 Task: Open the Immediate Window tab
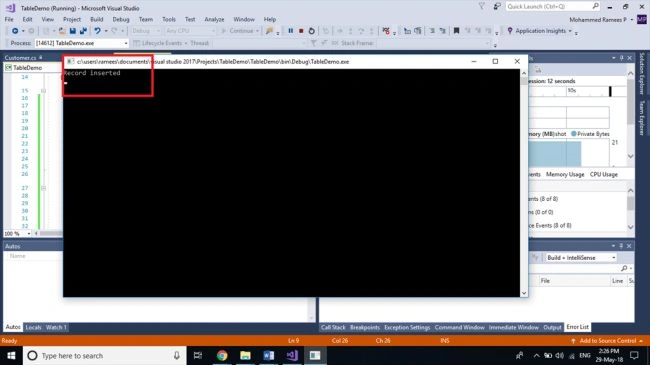click(x=513, y=327)
